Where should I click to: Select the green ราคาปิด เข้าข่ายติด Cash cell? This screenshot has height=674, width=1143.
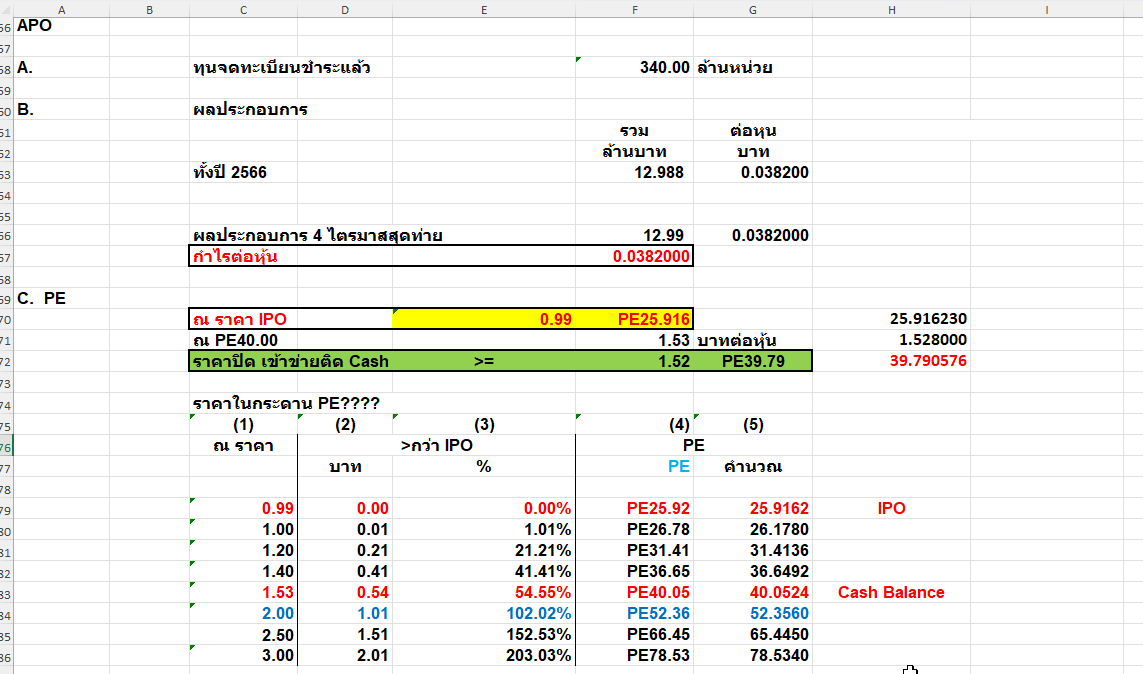point(291,361)
